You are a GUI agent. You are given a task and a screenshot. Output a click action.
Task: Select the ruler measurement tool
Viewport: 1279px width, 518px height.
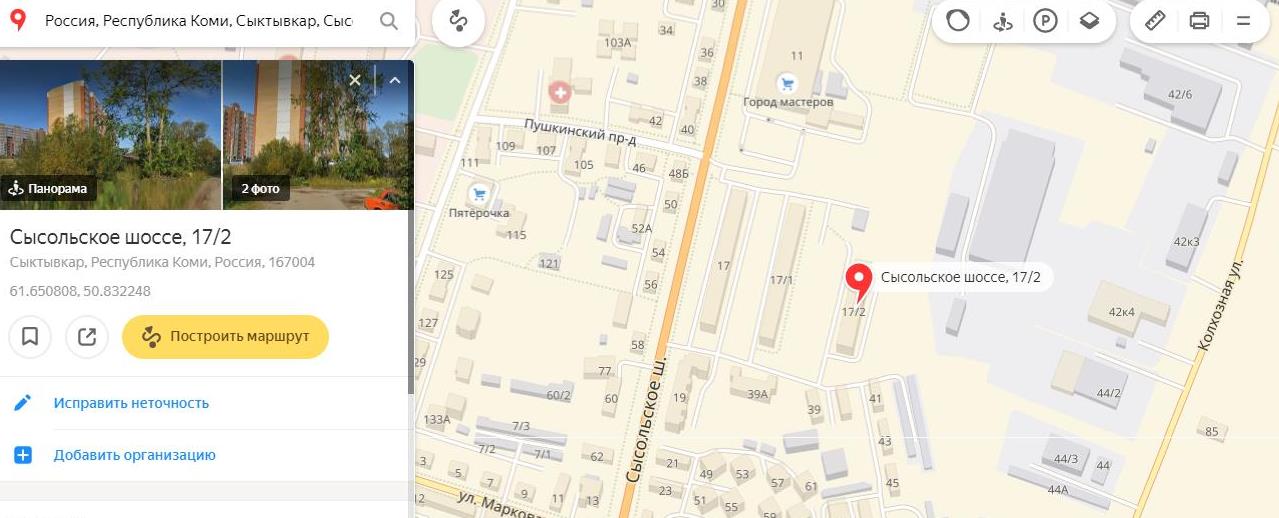pyautogui.click(x=1155, y=21)
